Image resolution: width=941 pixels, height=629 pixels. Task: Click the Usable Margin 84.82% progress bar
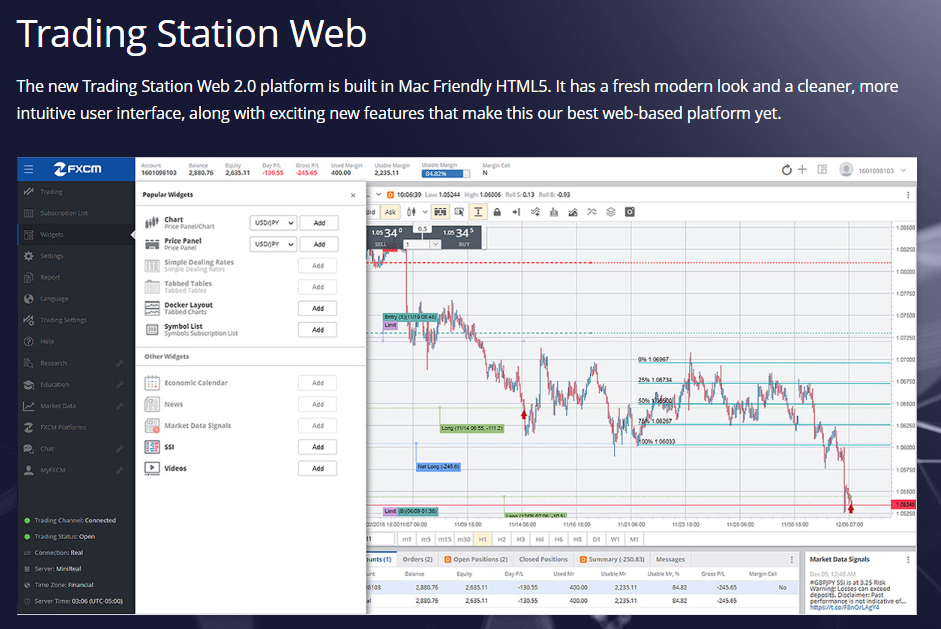point(446,173)
